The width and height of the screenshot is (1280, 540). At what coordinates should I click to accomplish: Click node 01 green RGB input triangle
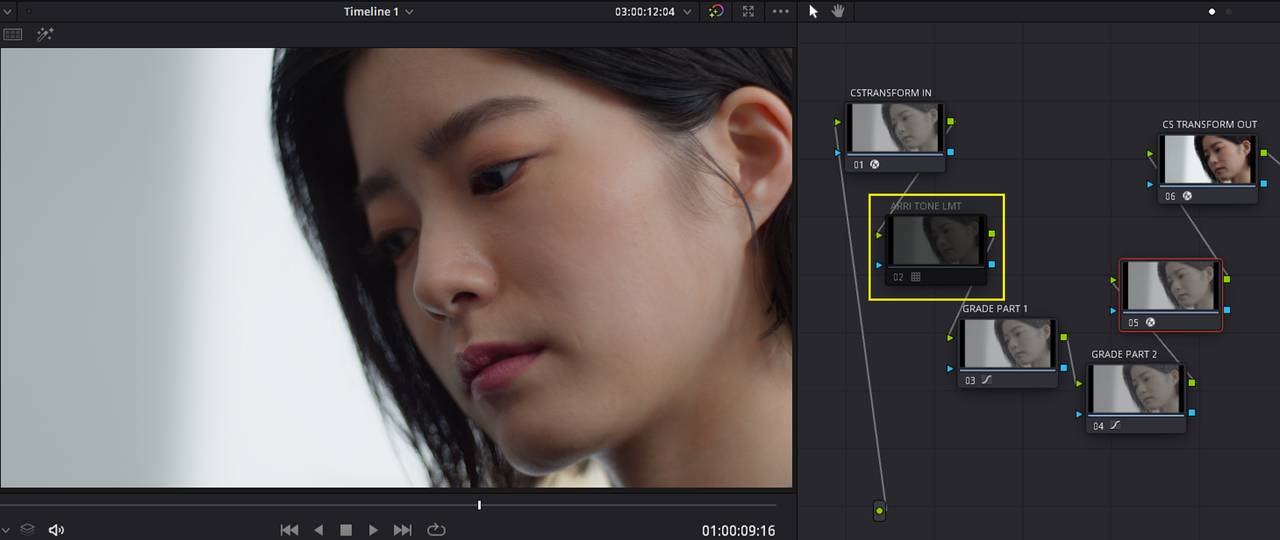click(838, 122)
